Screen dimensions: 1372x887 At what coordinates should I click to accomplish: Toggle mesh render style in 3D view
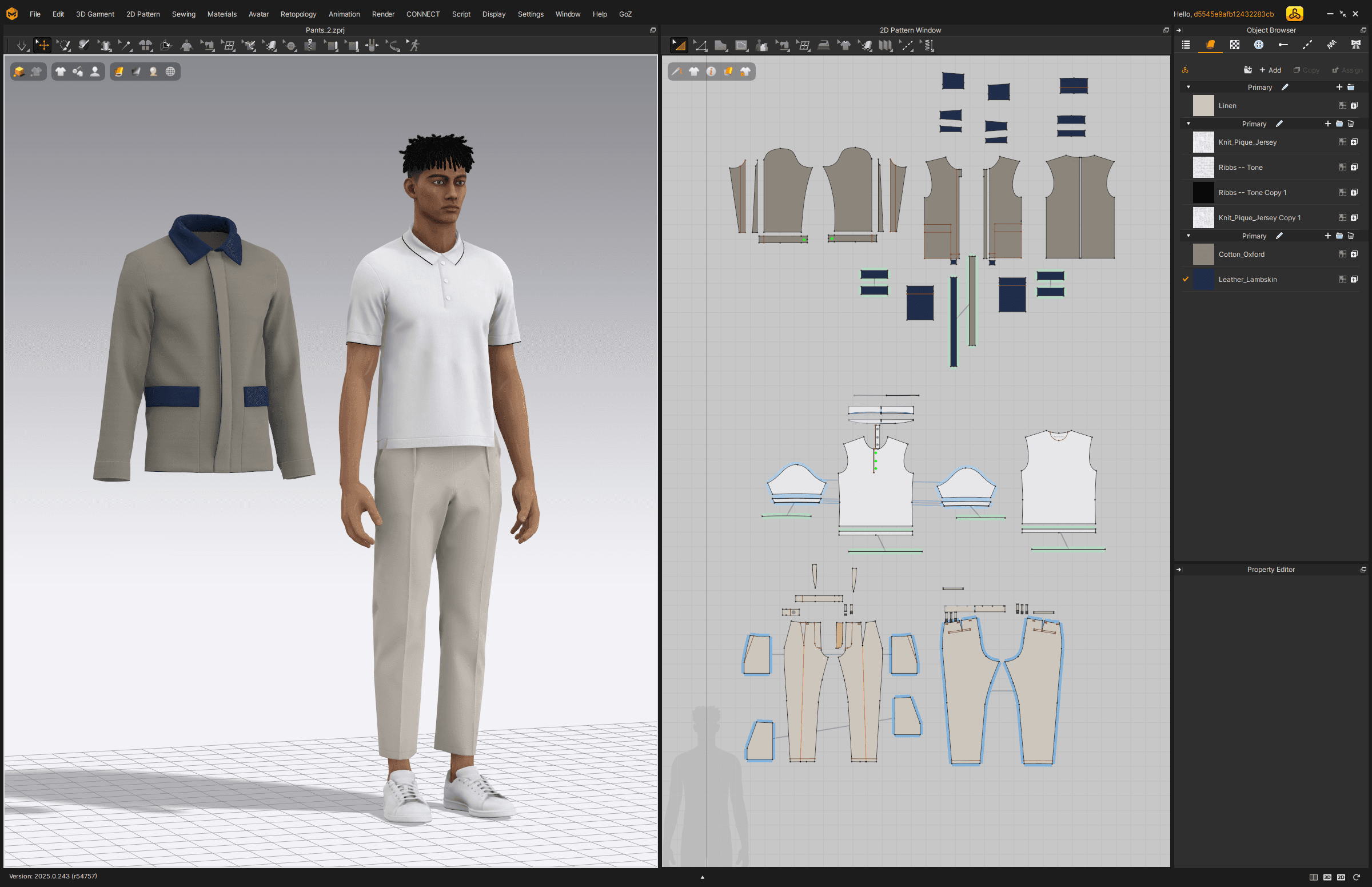click(x=170, y=71)
